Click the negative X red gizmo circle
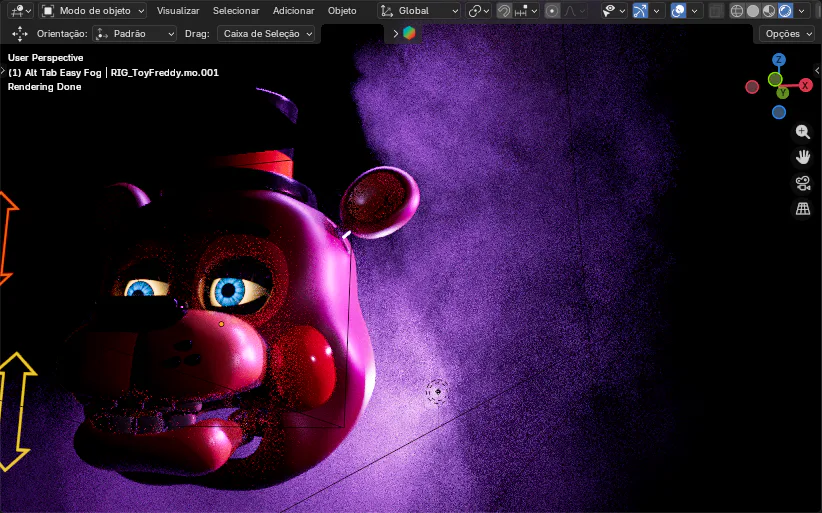Image resolution: width=822 pixels, height=513 pixels. pos(752,87)
